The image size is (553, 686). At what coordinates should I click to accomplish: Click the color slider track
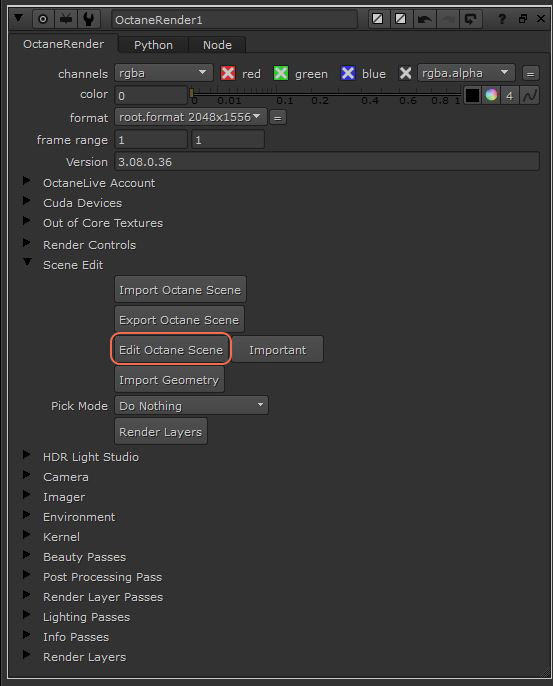(x=326, y=95)
